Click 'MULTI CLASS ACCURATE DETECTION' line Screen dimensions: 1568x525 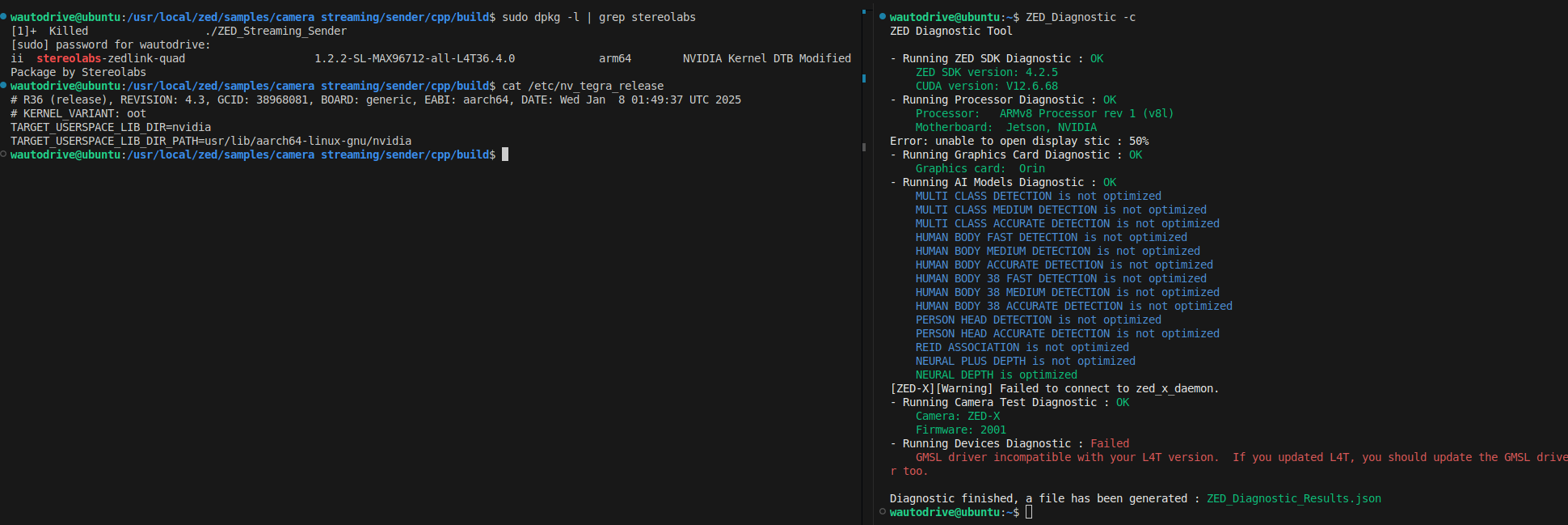[1068, 223]
